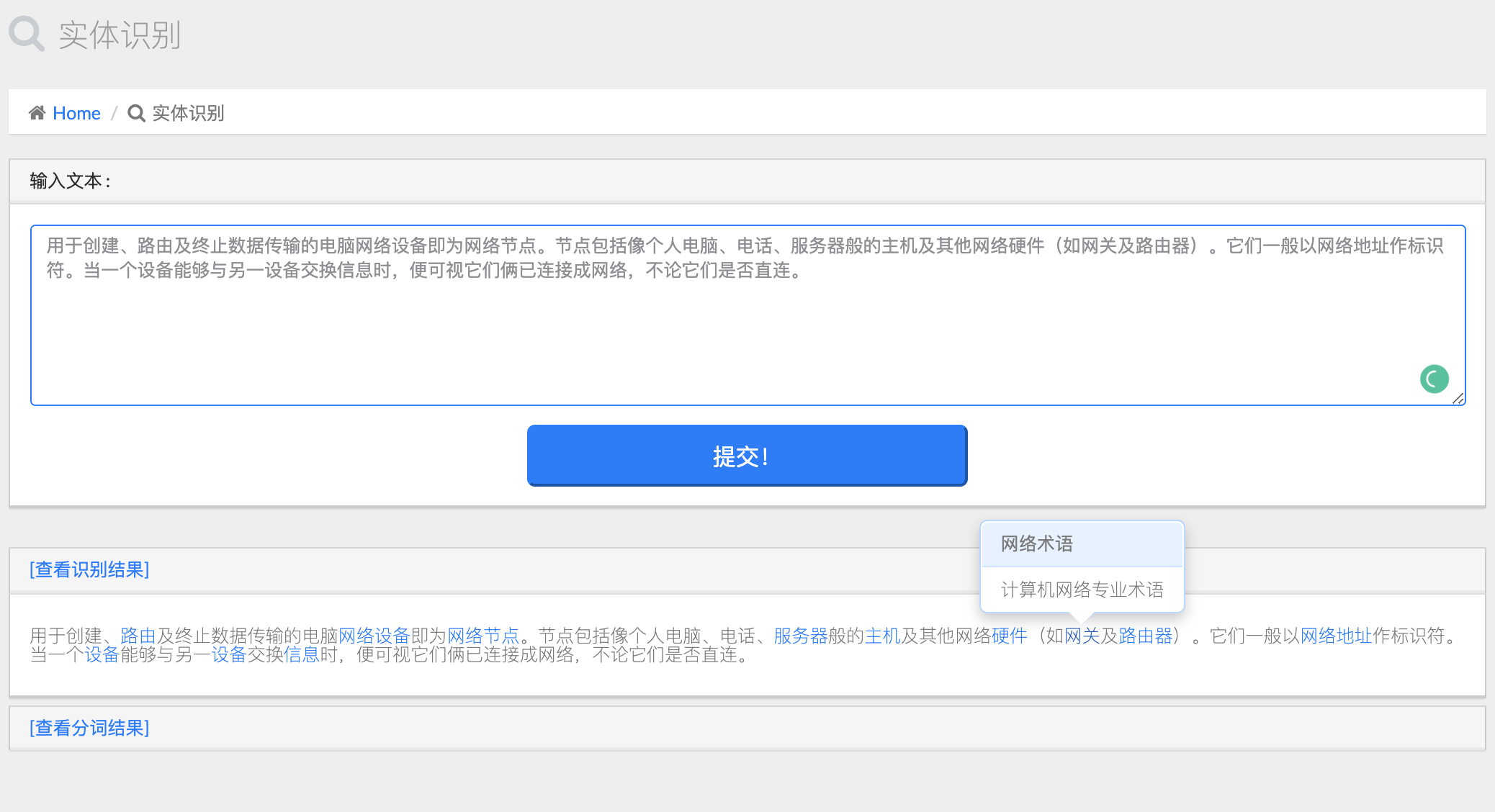
Task: Click the home icon in breadcrumb
Action: pos(37,113)
